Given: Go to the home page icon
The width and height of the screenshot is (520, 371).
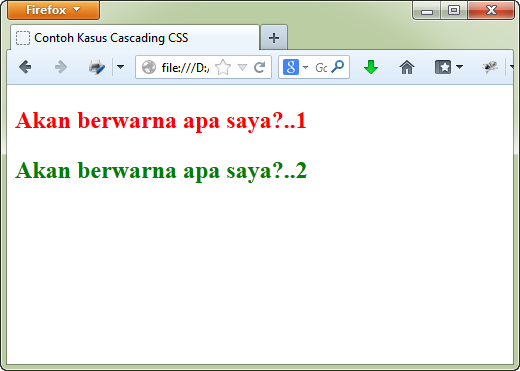Looking at the screenshot, I should coord(407,67).
